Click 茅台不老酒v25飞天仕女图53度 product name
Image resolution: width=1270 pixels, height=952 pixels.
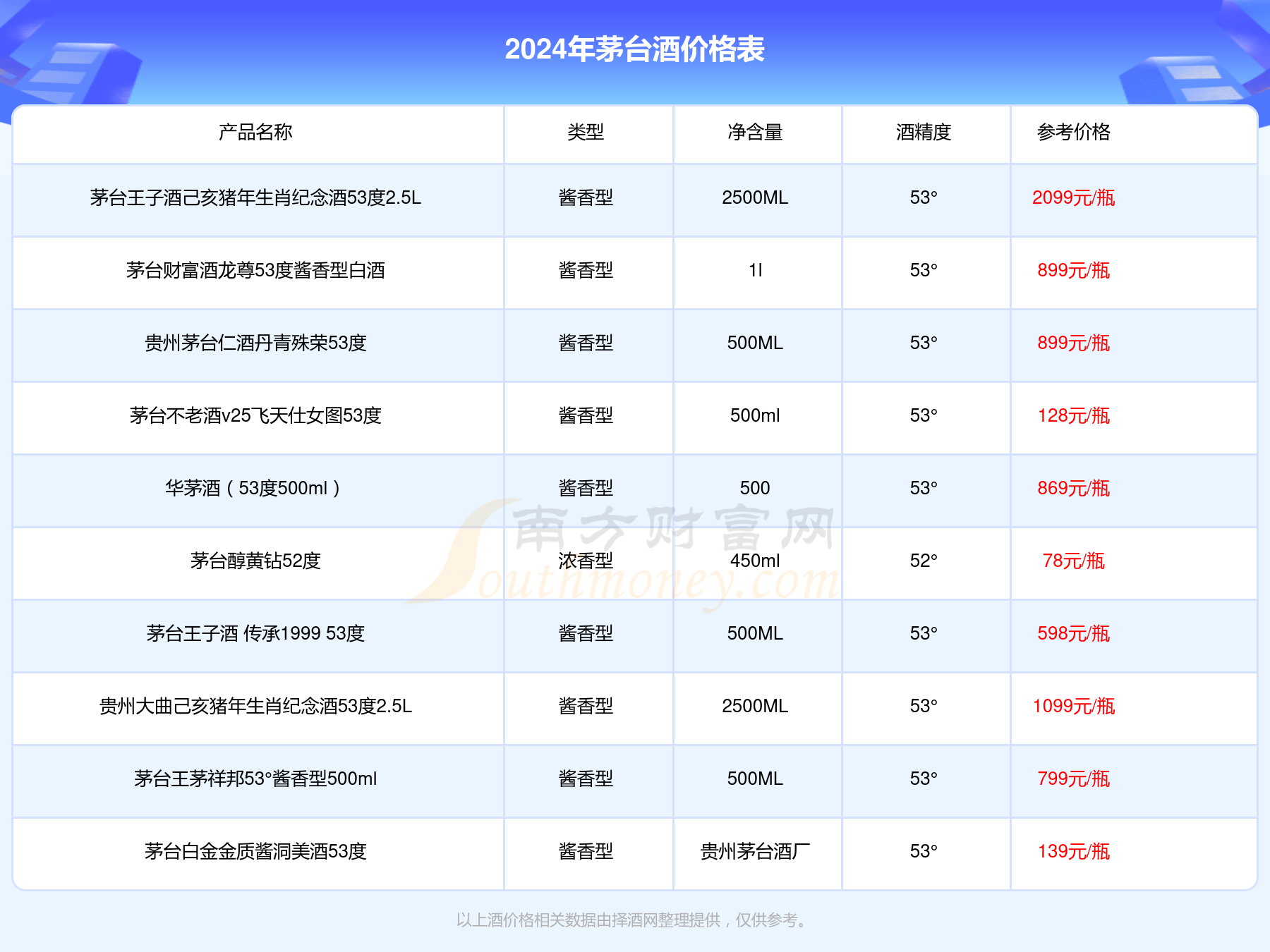pos(255,416)
